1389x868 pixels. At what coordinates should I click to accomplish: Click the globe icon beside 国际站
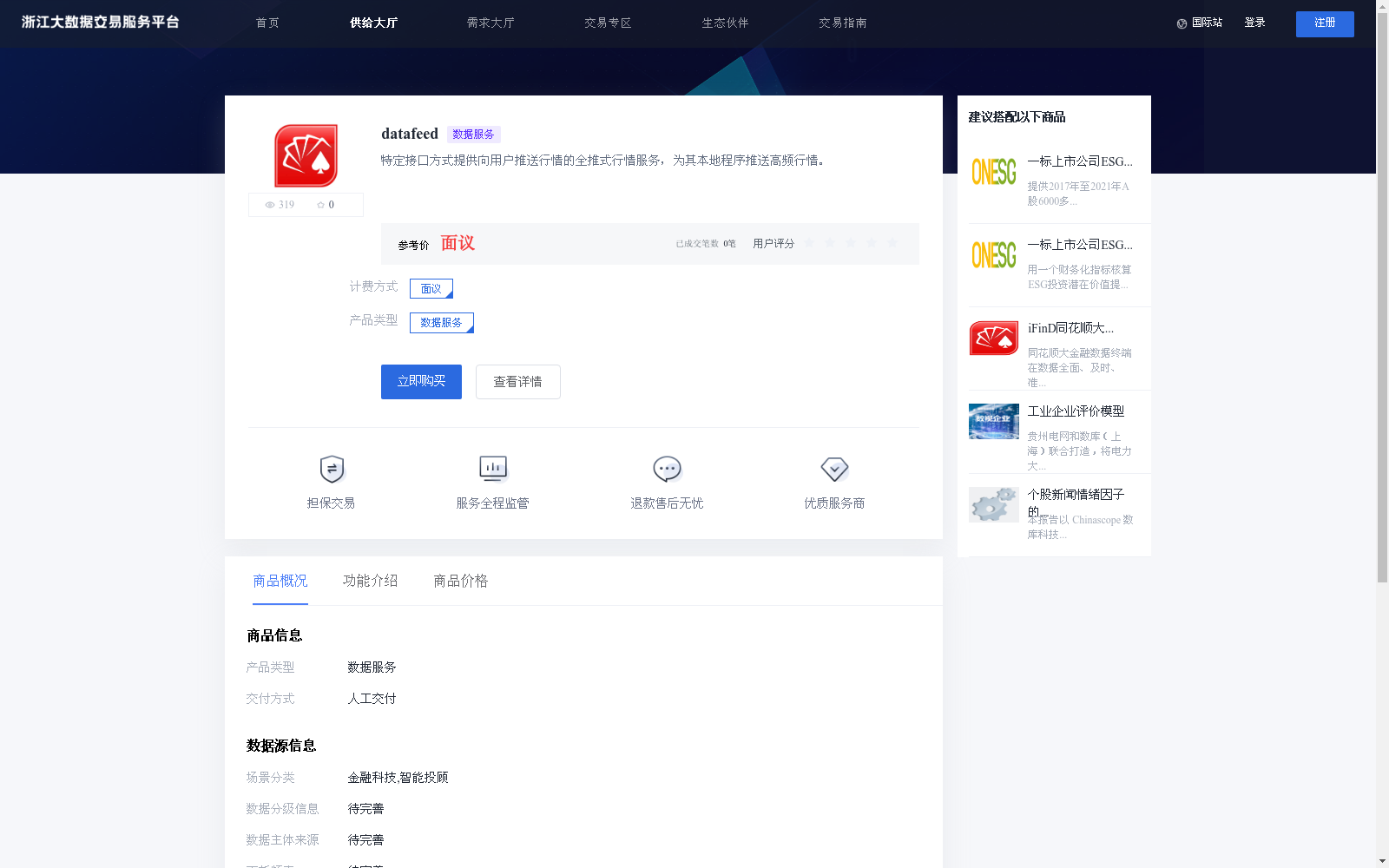click(x=1182, y=23)
